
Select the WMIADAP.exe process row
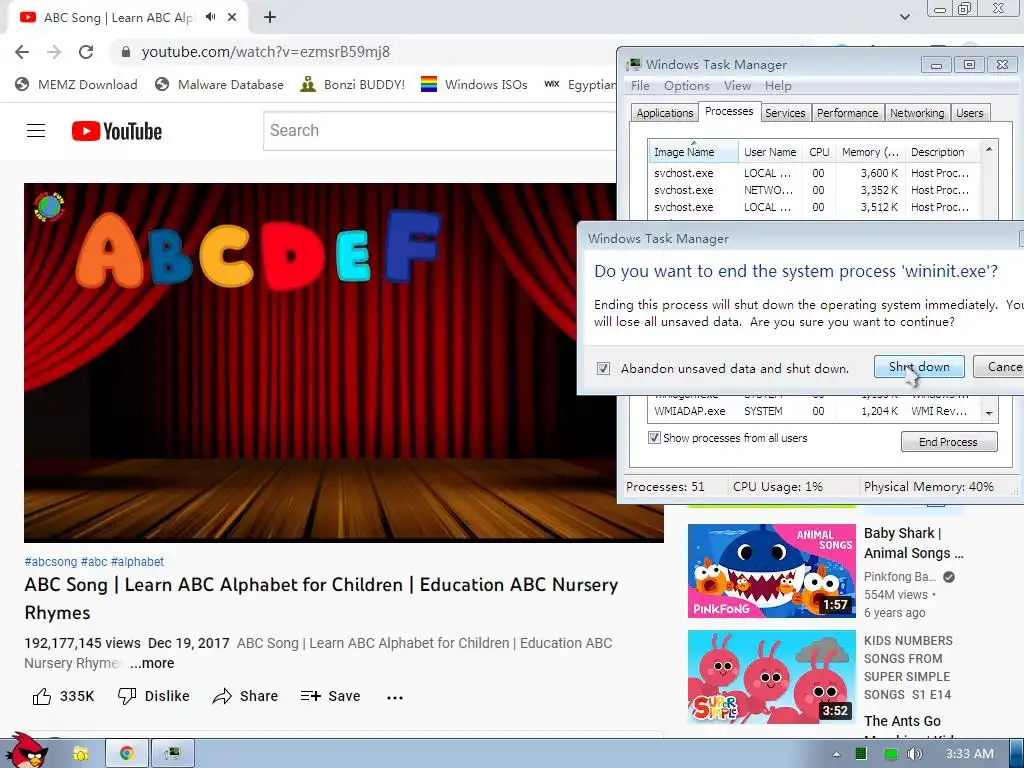(814, 411)
